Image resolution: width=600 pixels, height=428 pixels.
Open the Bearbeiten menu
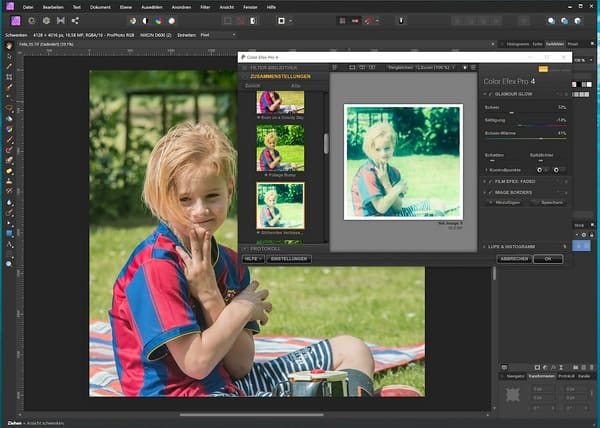[x=53, y=7]
